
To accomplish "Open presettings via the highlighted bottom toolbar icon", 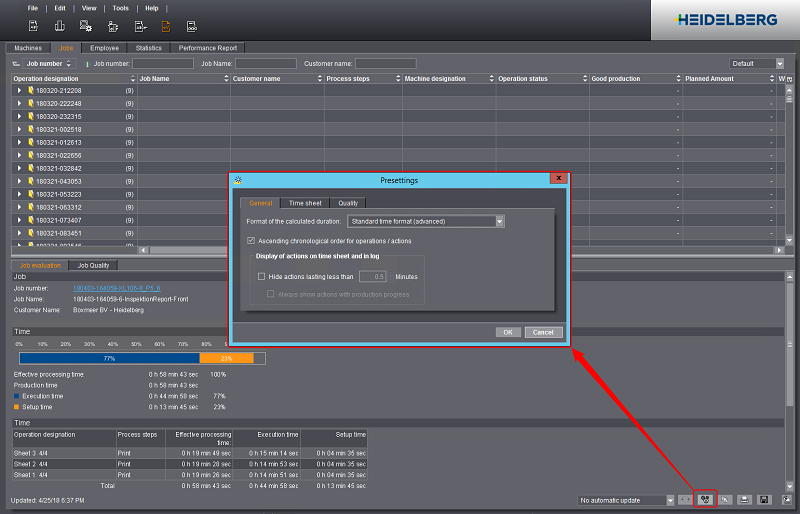I will tap(705, 499).
